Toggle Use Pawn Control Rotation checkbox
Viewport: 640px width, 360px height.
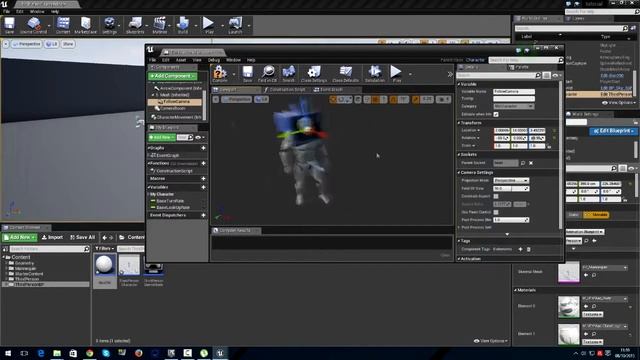(496, 212)
